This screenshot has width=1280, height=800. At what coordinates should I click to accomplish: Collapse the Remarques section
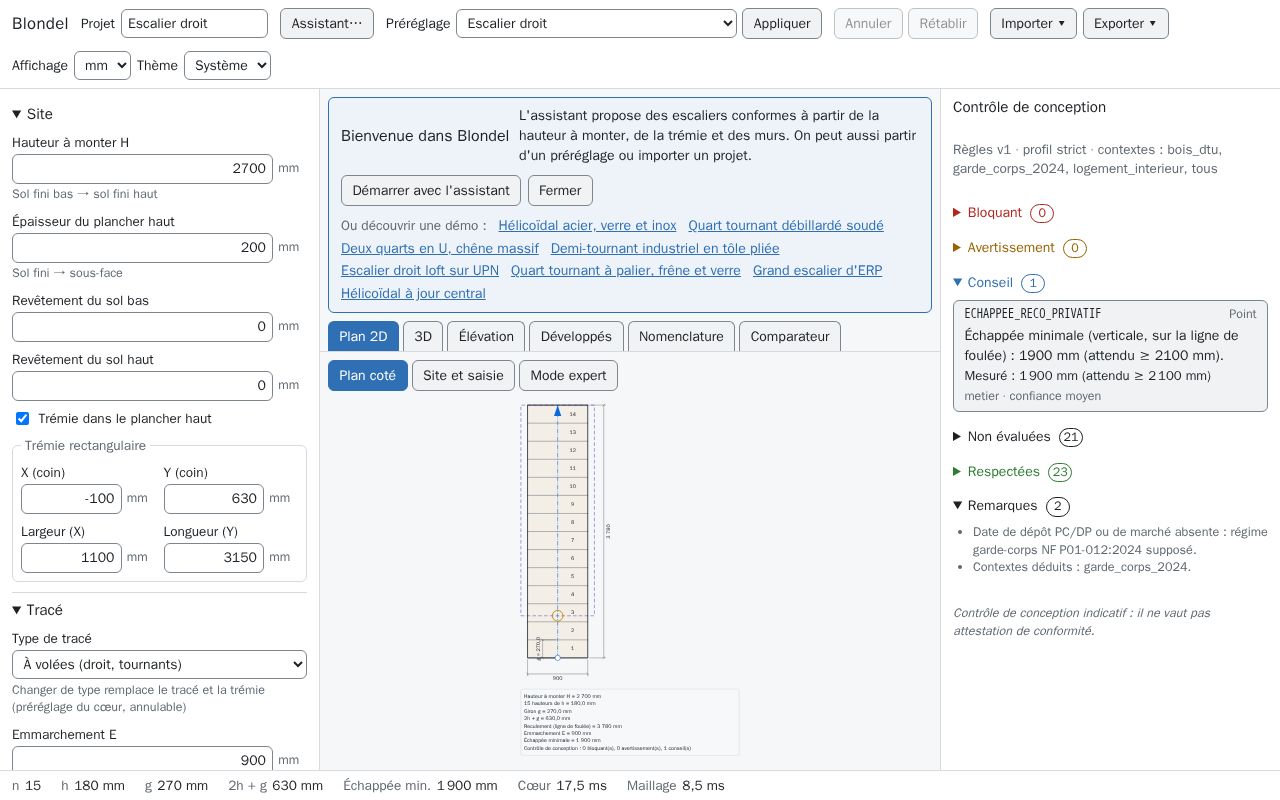point(1010,506)
